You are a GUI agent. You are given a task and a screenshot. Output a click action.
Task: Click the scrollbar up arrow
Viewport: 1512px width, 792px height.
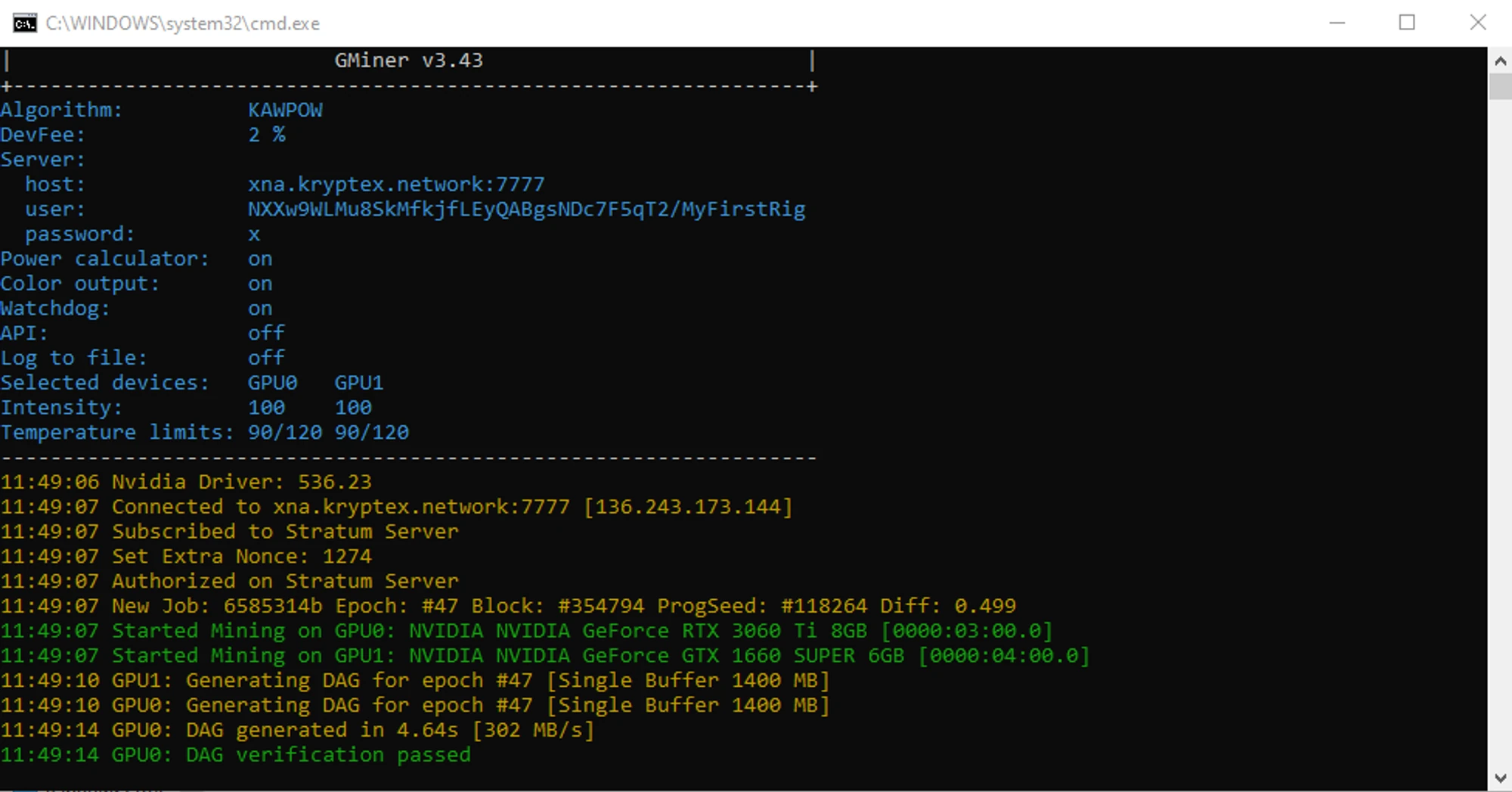click(x=1500, y=61)
